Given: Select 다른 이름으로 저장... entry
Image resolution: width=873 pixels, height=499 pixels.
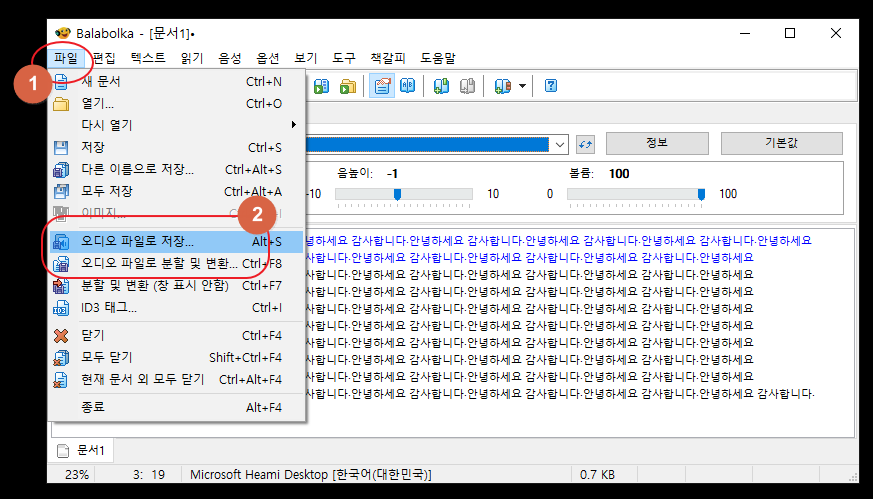Looking at the screenshot, I should (176, 169).
